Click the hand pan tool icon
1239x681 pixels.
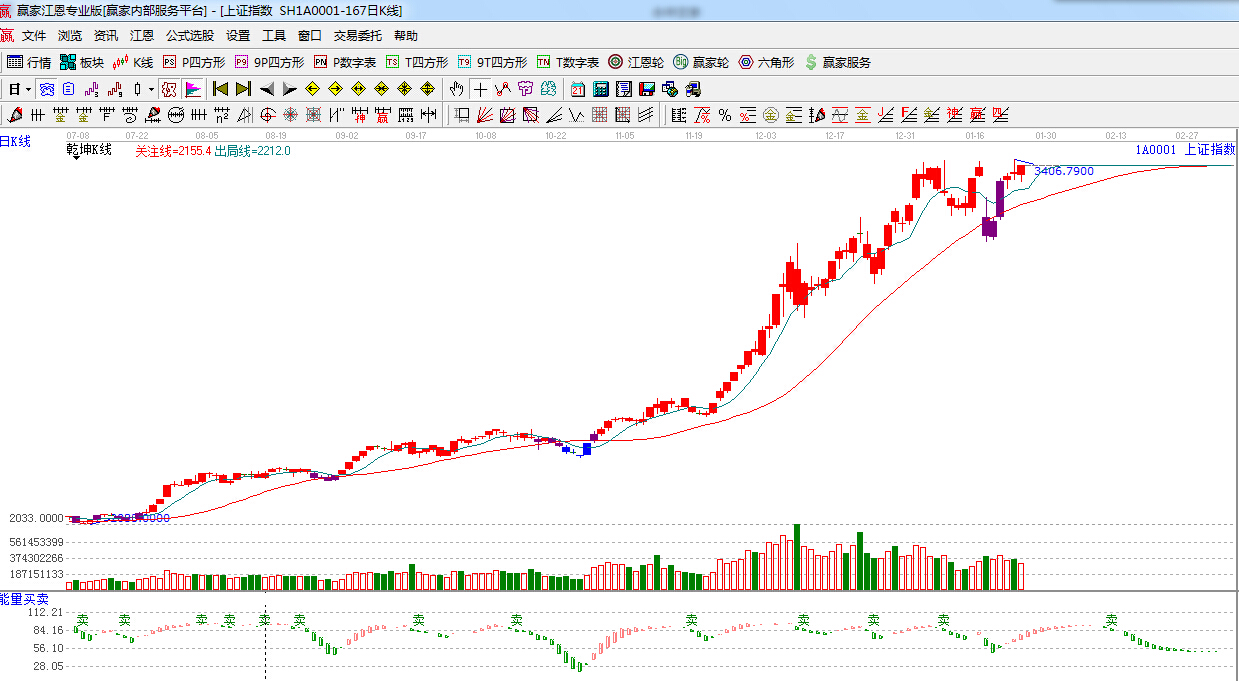tap(457, 89)
